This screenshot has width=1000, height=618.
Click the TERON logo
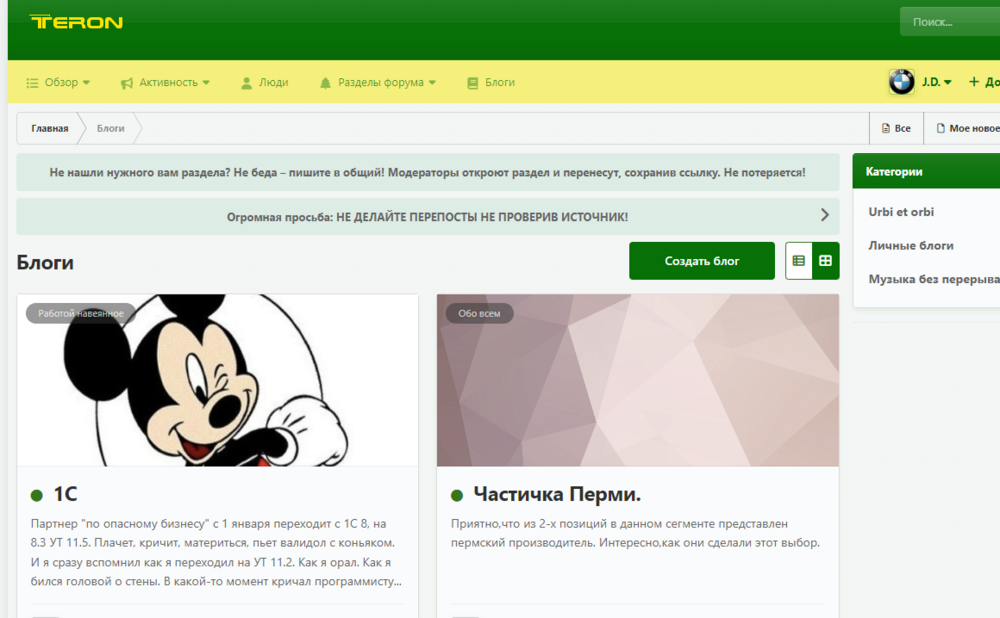click(x=76, y=22)
